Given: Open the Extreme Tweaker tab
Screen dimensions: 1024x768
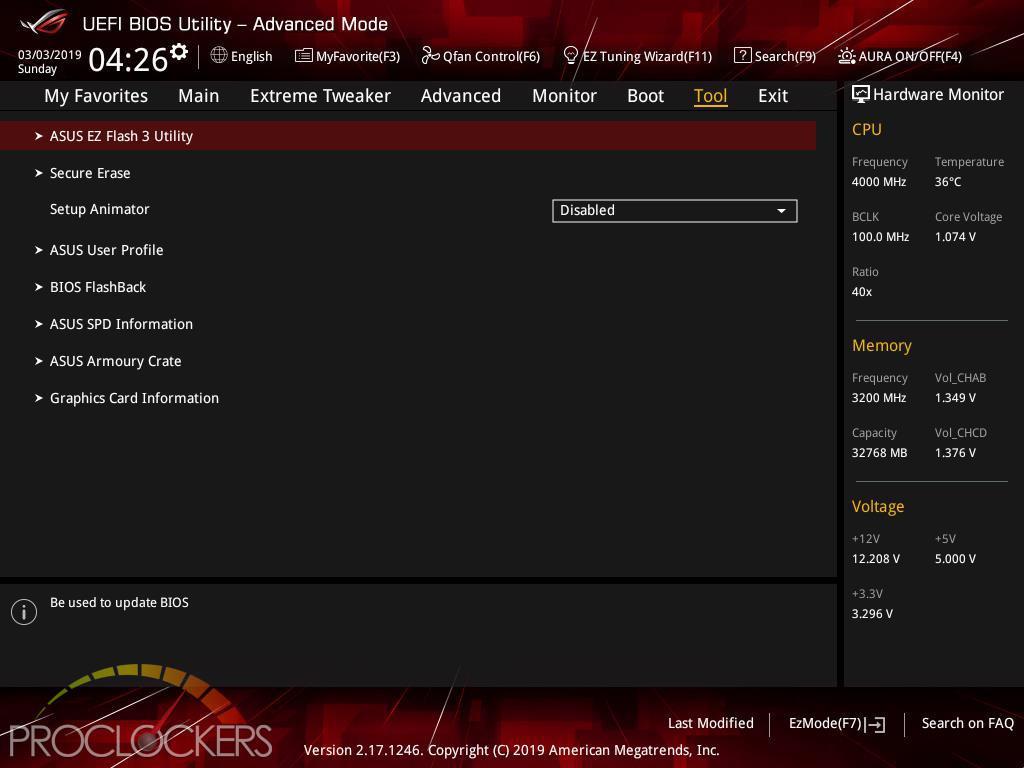Looking at the screenshot, I should click(x=320, y=96).
